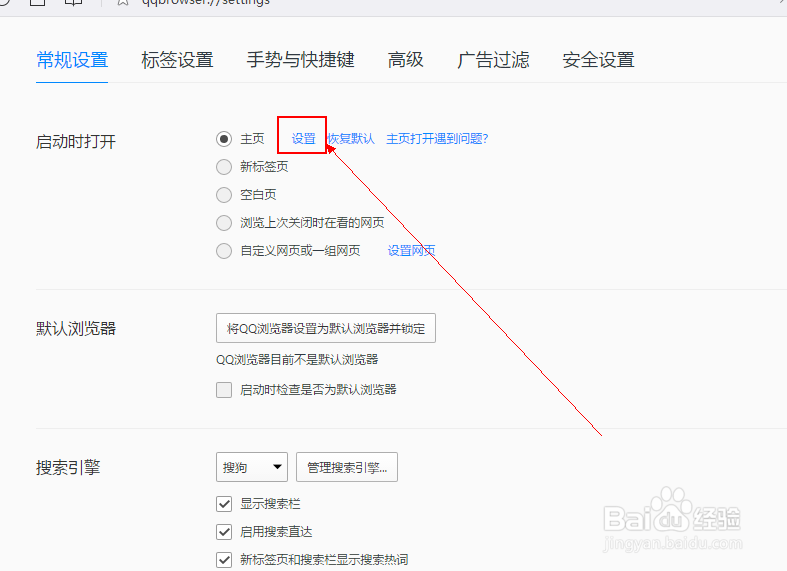Screen dimensions: 787x571
Task: Toggle 启动时检查是否为默认浏览器 checkbox
Action: 224,389
